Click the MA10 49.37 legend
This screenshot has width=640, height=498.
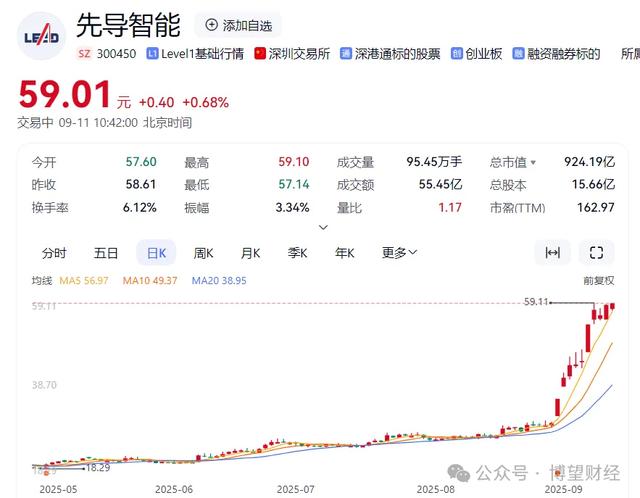click(x=150, y=280)
